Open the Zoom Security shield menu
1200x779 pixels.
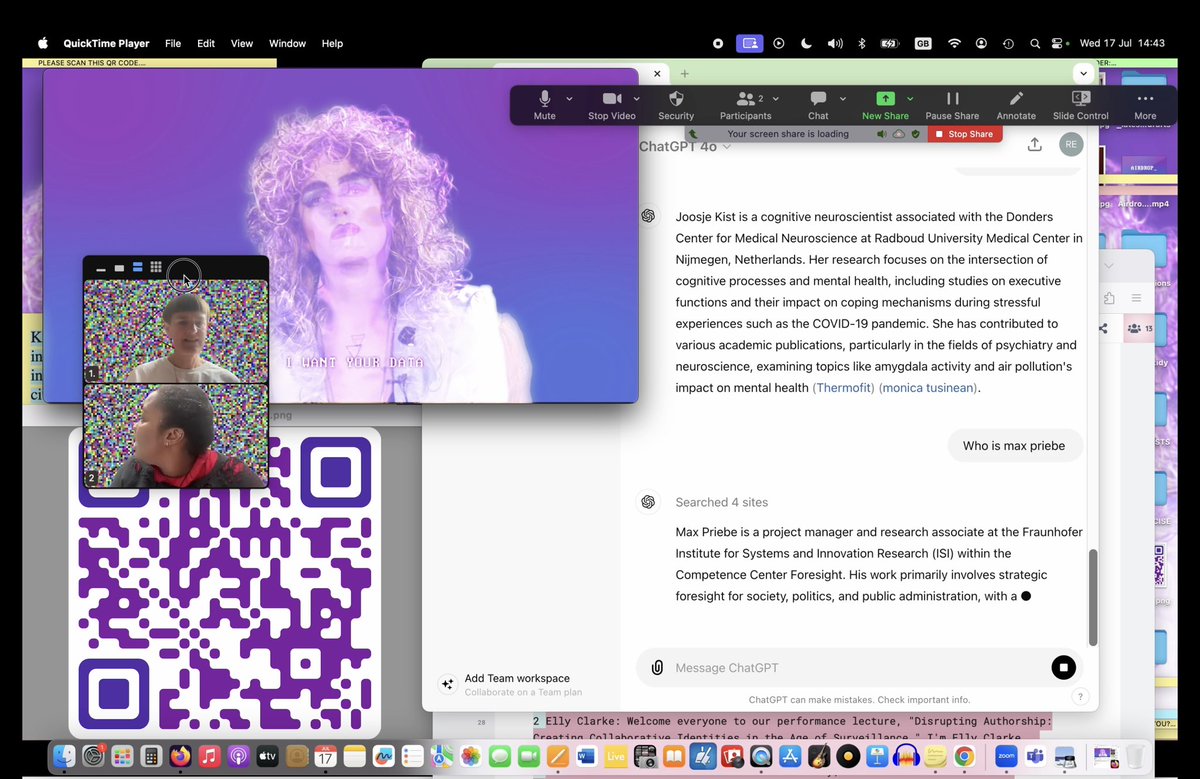676,105
